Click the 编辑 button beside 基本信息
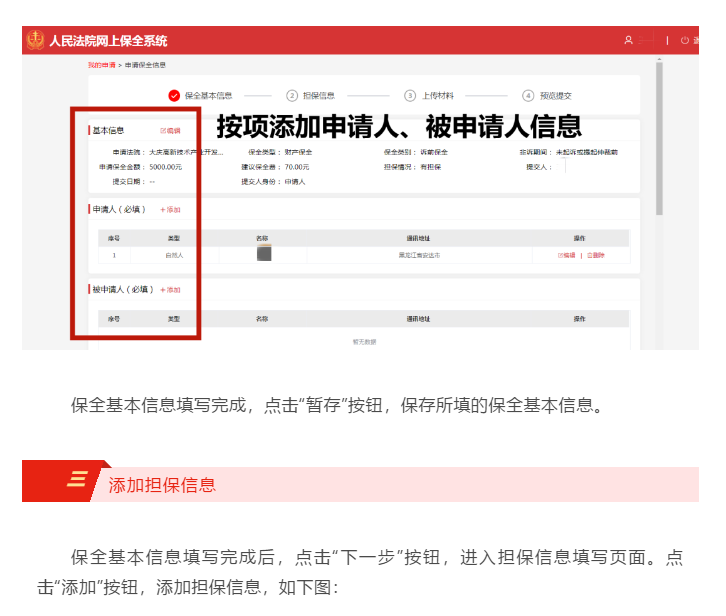This screenshot has height=616, width=726. click(171, 131)
